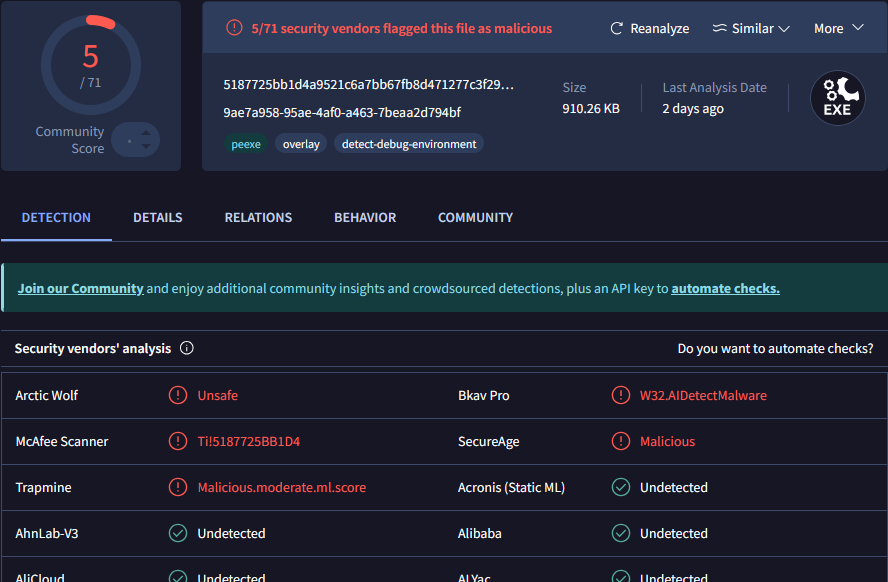This screenshot has height=582, width=888.
Task: Click the Alibaba vendor name
Action: (480, 533)
